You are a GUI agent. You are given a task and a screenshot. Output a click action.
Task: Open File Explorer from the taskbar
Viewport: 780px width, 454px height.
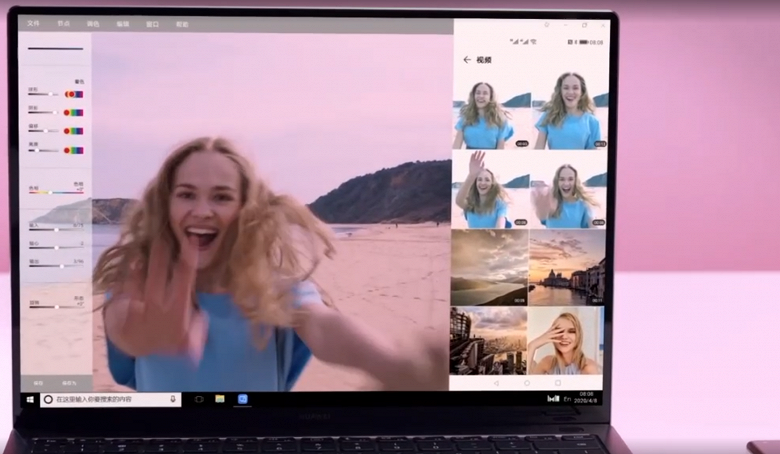click(x=219, y=399)
